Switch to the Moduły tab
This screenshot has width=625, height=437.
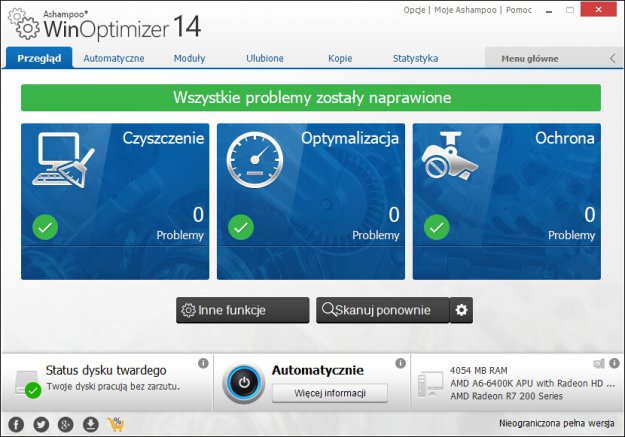189,58
